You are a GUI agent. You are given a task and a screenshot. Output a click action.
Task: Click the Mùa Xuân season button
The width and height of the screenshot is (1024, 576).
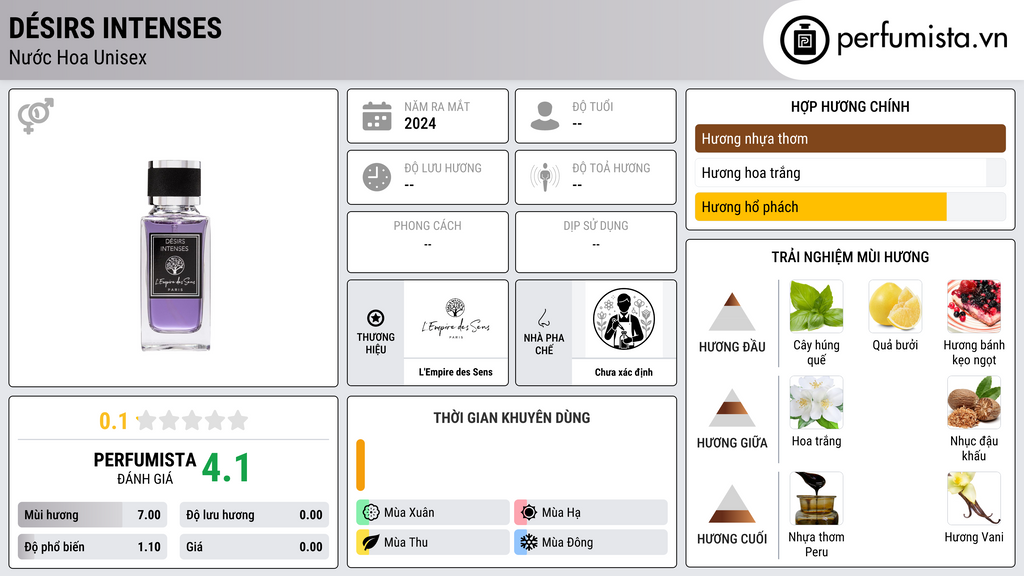point(433,513)
